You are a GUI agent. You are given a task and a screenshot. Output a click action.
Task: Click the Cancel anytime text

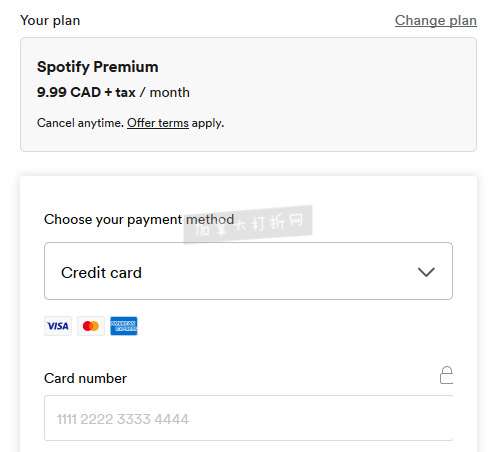(x=80, y=123)
